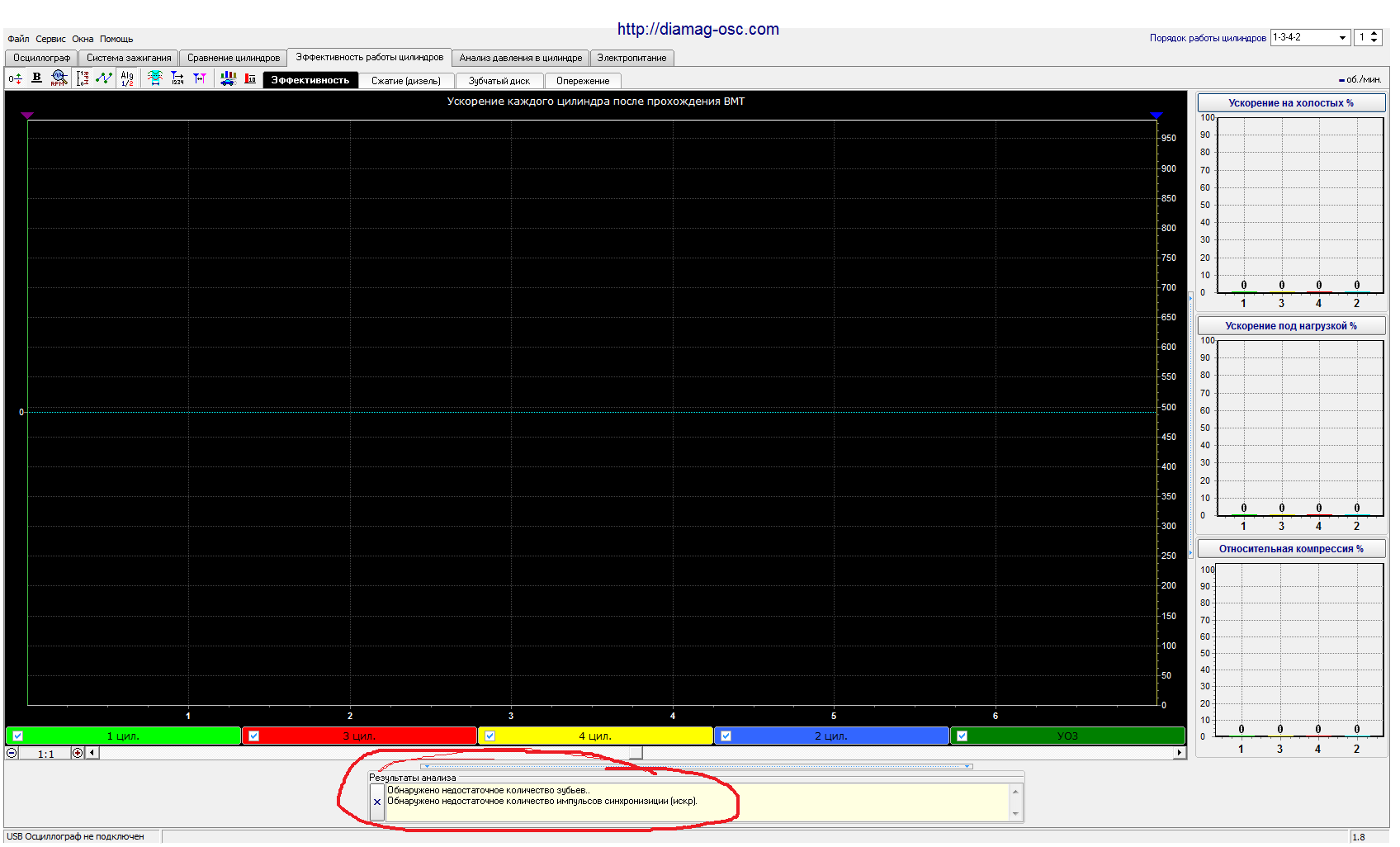Open the Помощь menu
Viewport: 1400px width, 847px height.
(x=116, y=39)
